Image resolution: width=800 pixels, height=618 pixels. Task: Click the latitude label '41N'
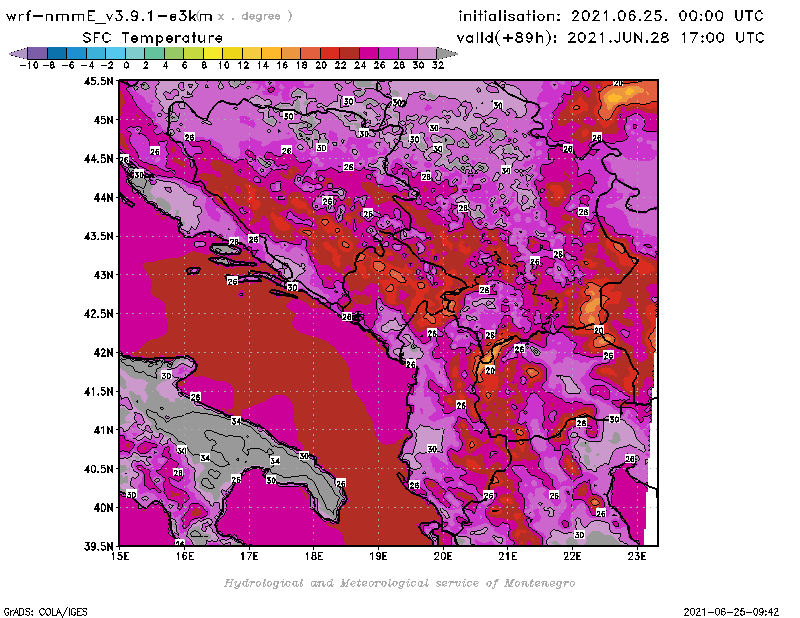click(103, 430)
